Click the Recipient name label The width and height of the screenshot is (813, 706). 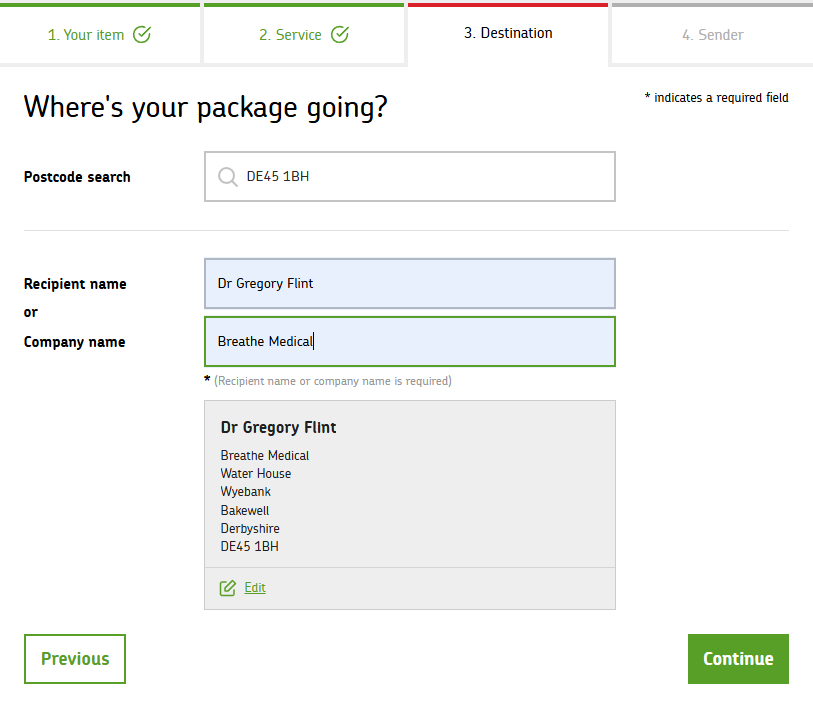coord(75,284)
